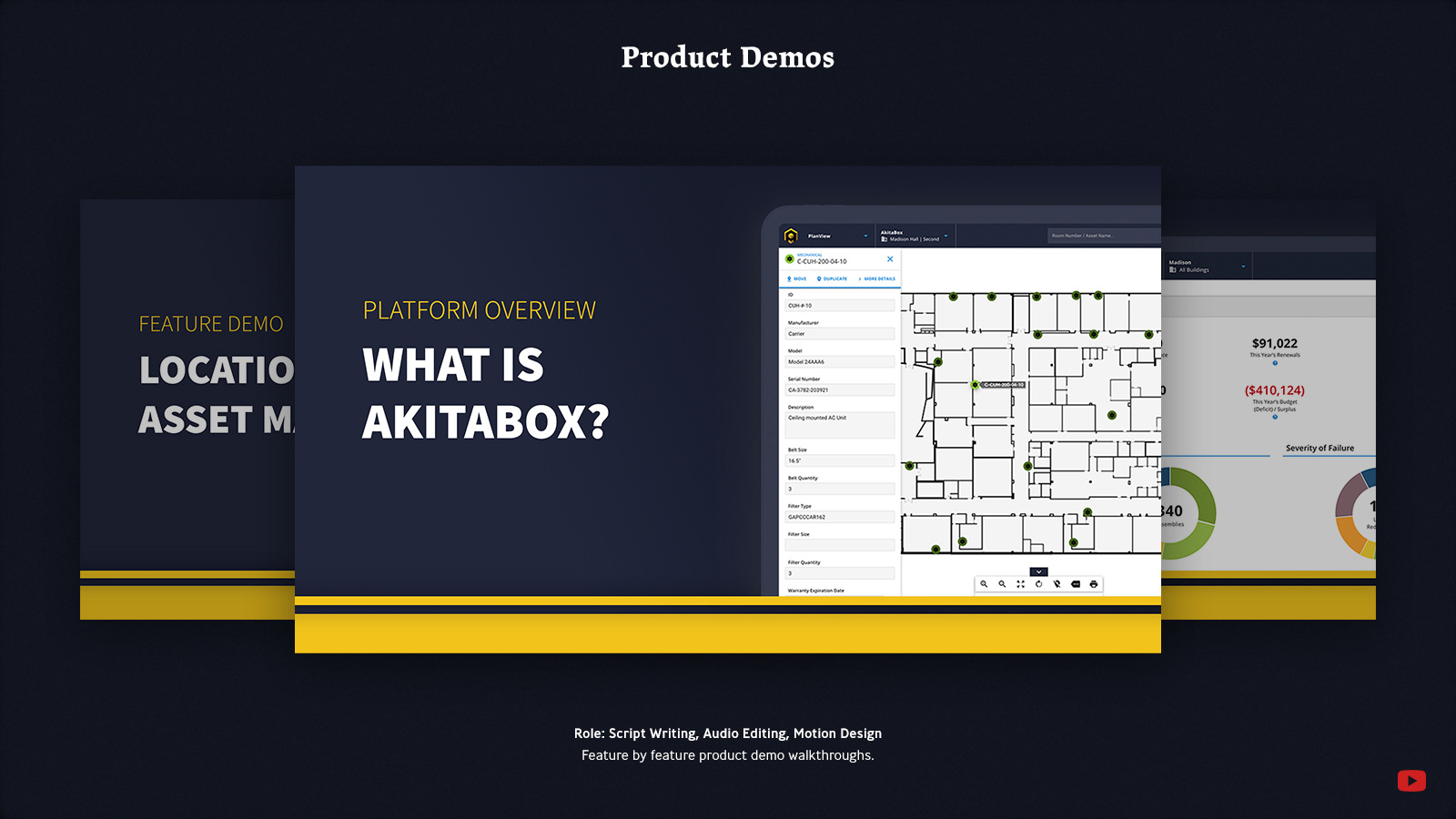Screen dimensions: 1456x819
Task: Click the empty Filter Size field
Action: point(840,545)
